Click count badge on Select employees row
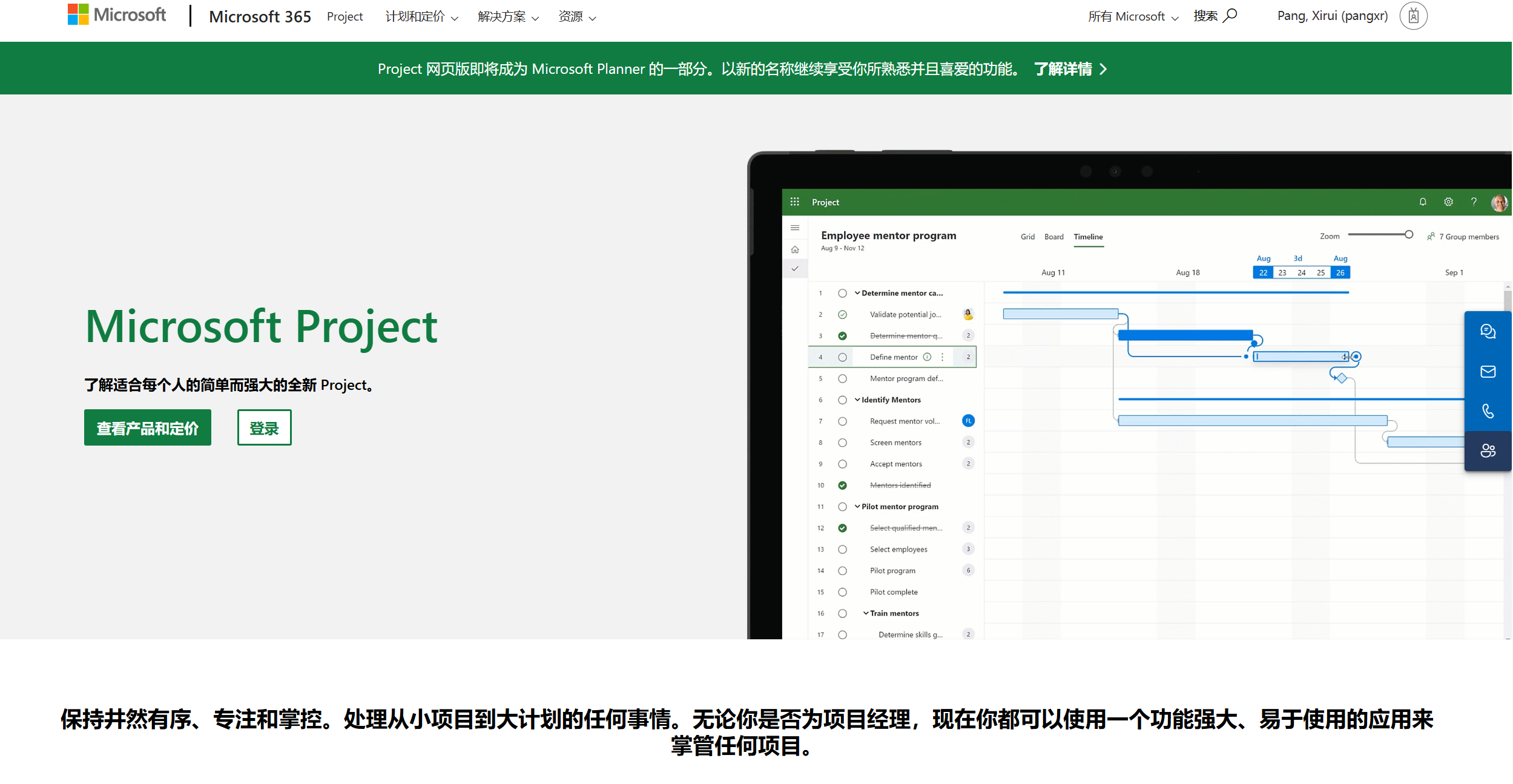 tap(968, 549)
